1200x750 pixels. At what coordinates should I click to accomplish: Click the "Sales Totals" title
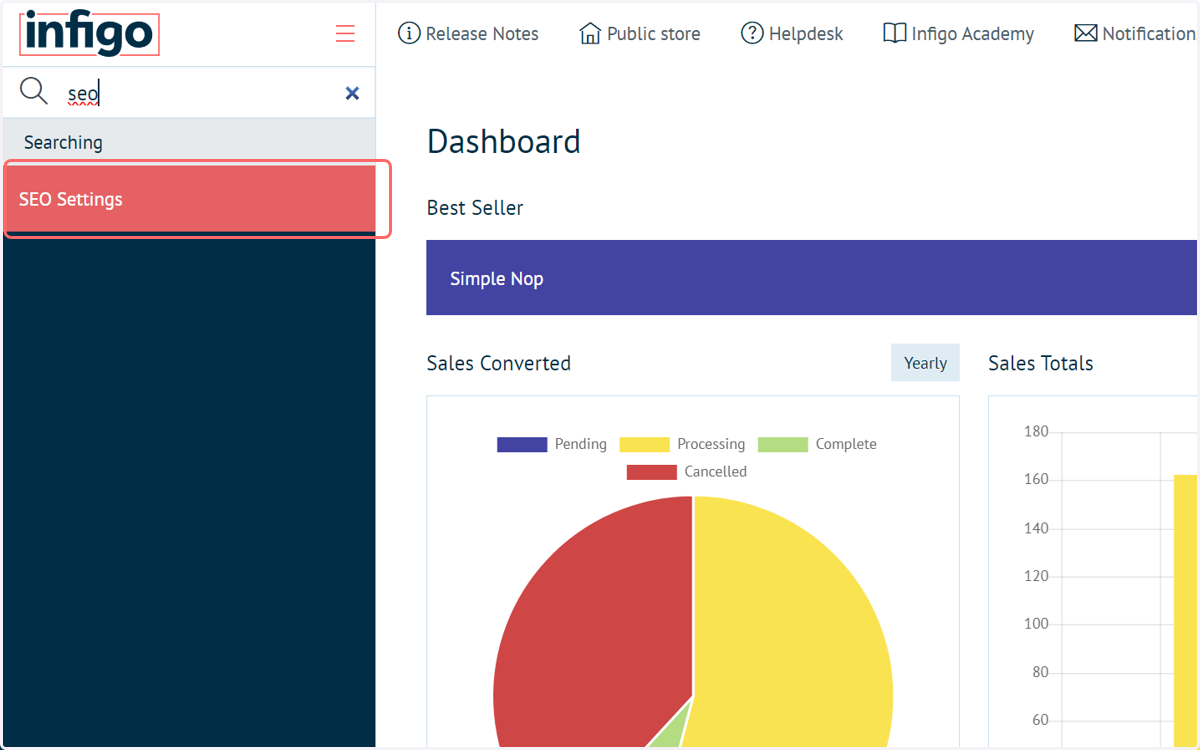[x=1041, y=363]
